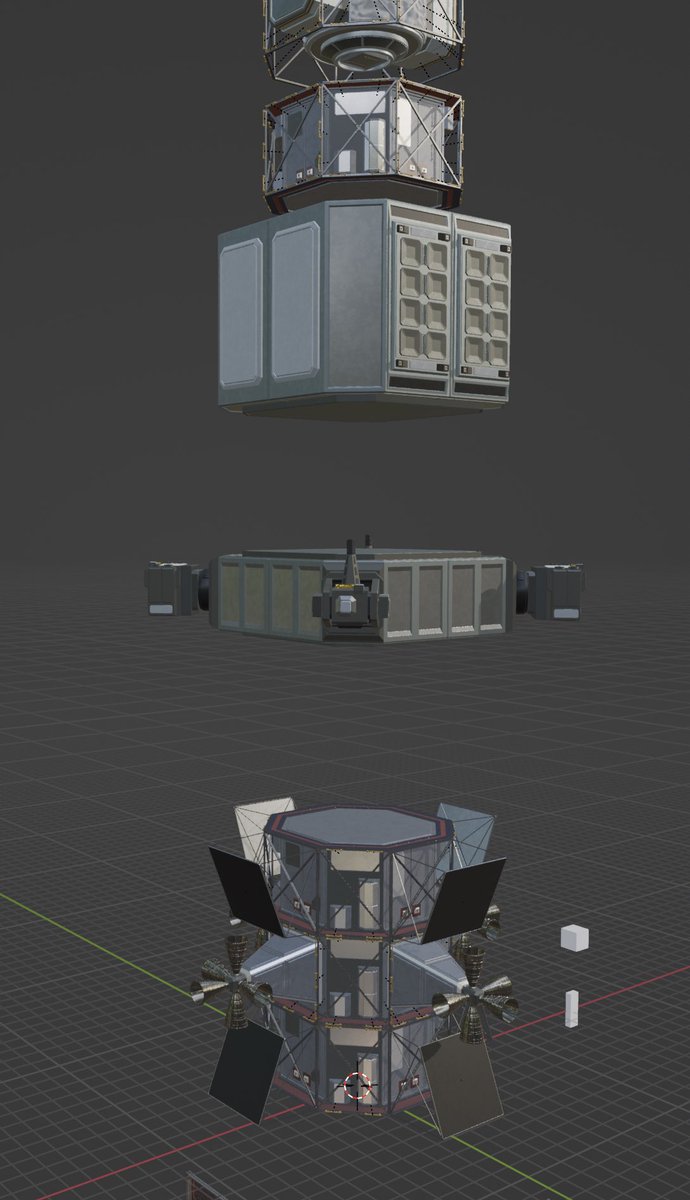Select the upper-left black solar panel
Image resolution: width=690 pixels, height=1200 pixels.
247,889
